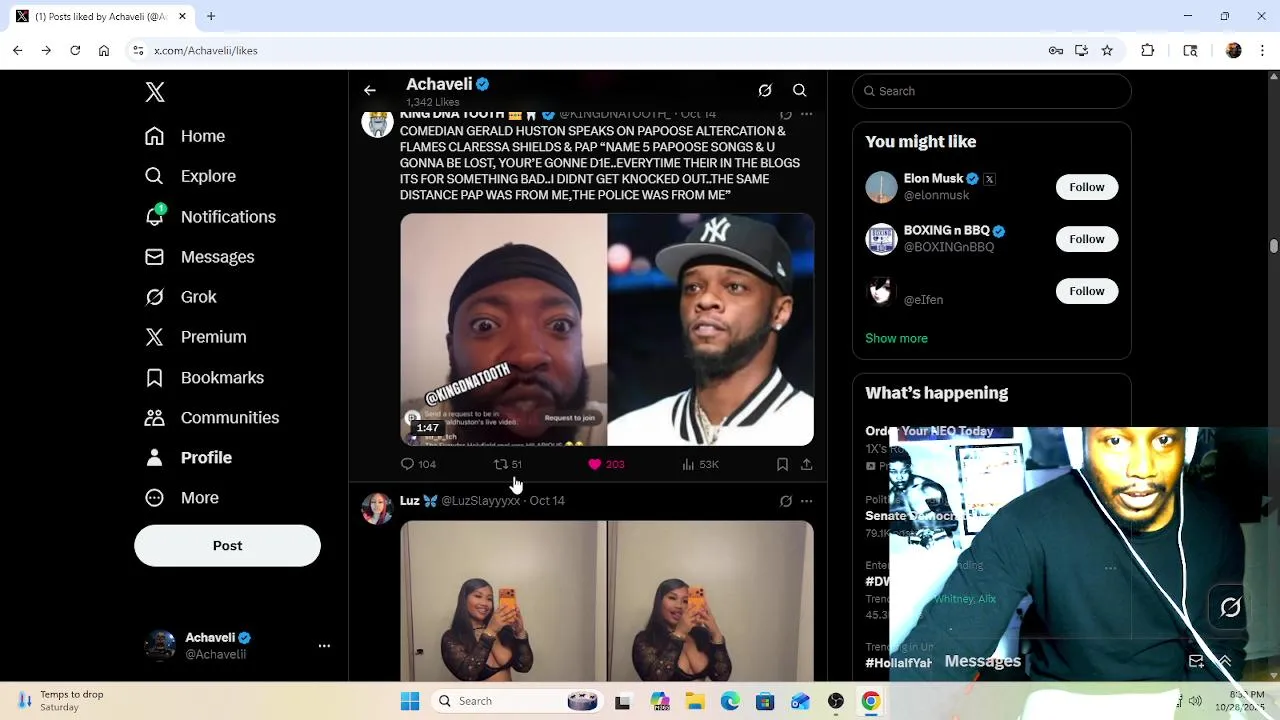This screenshot has width=1280, height=720.
Task: Open Premium from the sidebar
Action: (x=196, y=337)
